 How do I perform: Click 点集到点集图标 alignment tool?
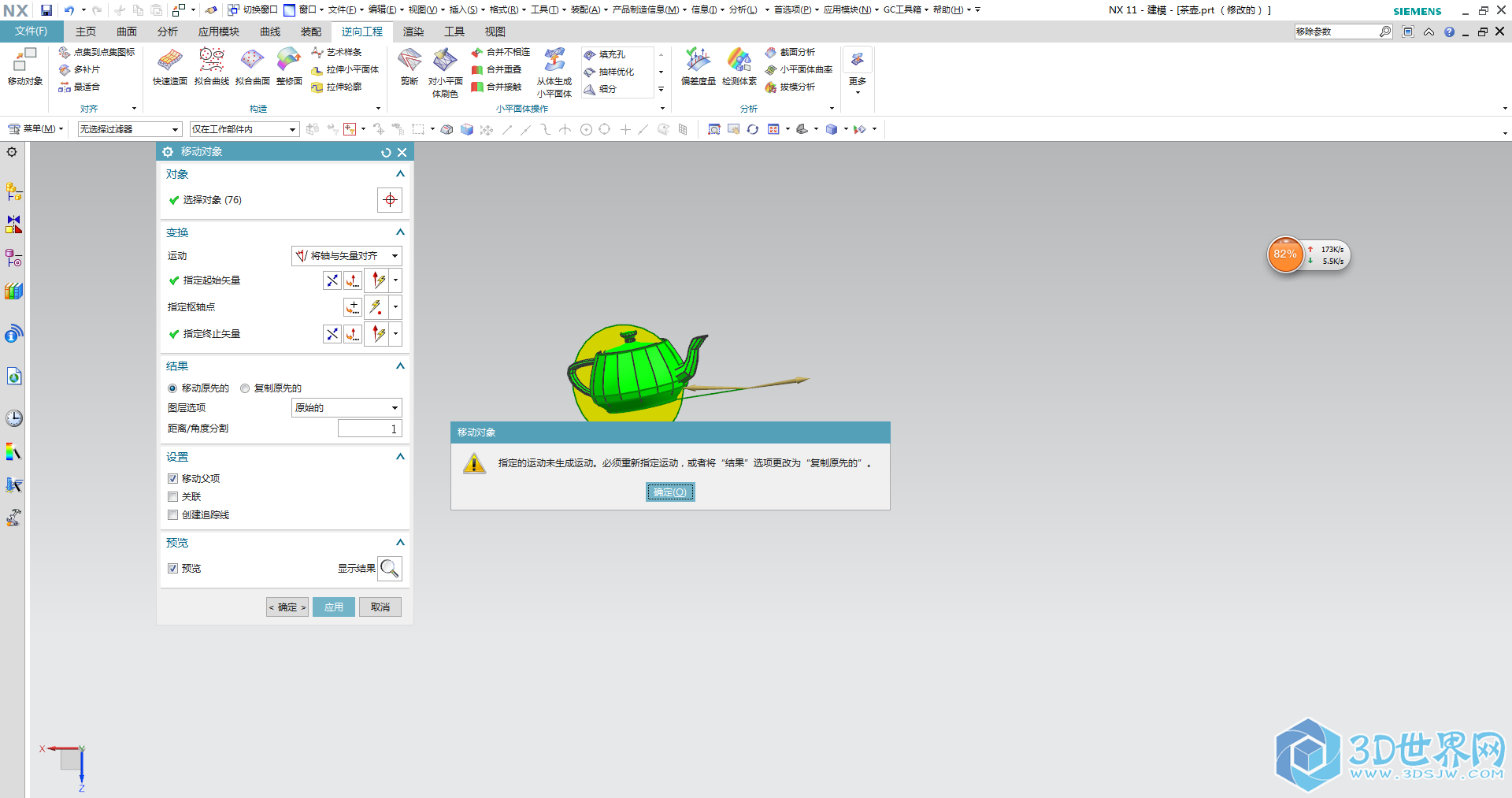point(97,52)
